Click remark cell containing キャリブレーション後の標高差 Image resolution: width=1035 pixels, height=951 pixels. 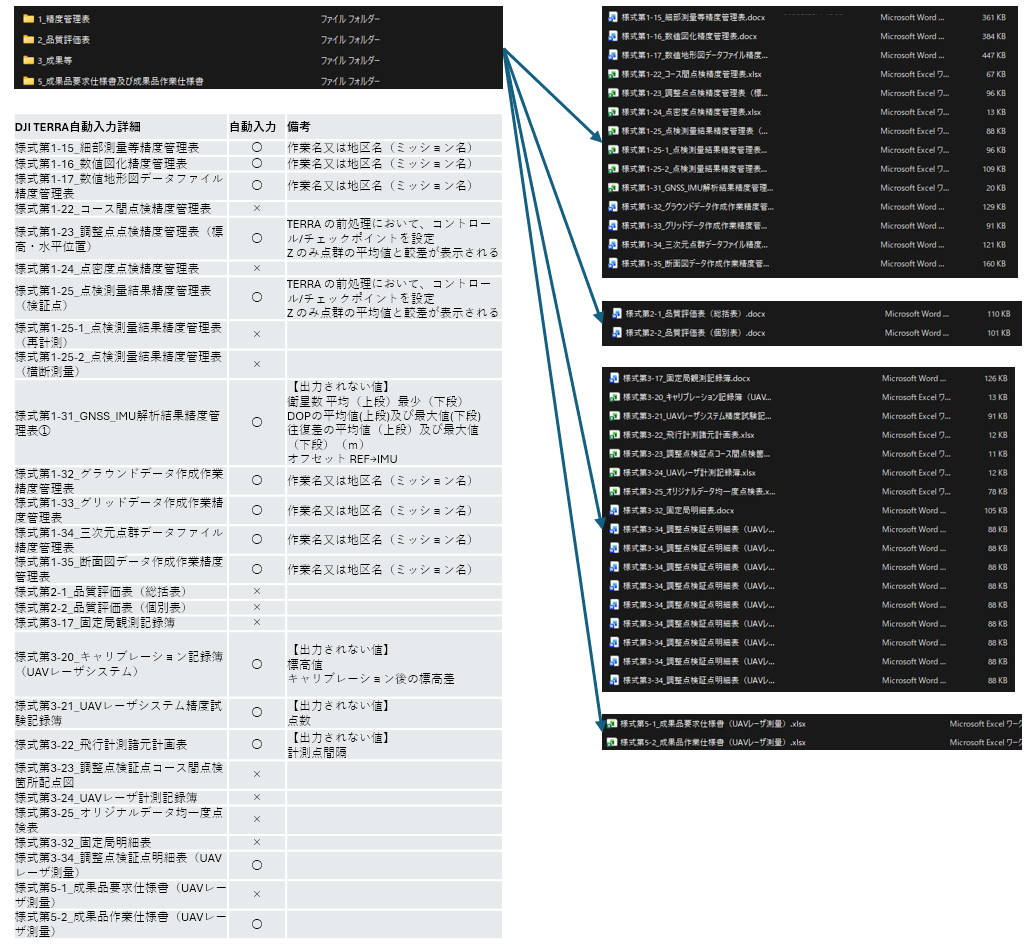(394, 665)
